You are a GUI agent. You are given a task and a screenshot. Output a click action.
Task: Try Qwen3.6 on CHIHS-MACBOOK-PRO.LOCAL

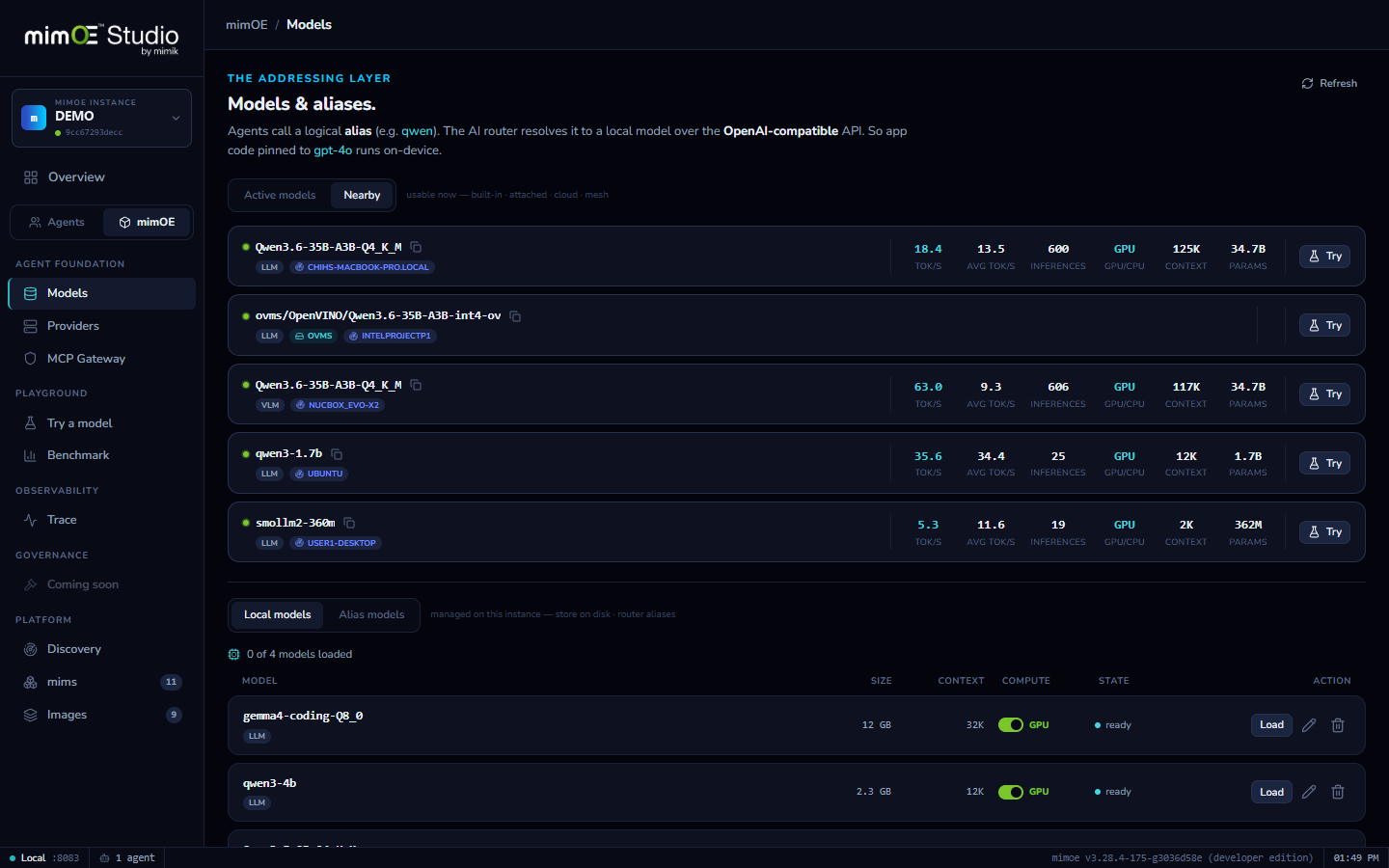[x=1324, y=257]
